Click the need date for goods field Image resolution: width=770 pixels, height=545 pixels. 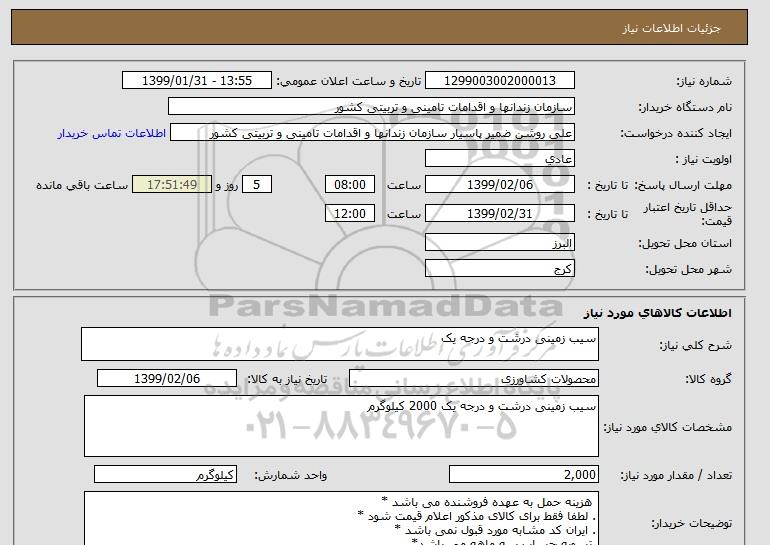tap(167, 379)
